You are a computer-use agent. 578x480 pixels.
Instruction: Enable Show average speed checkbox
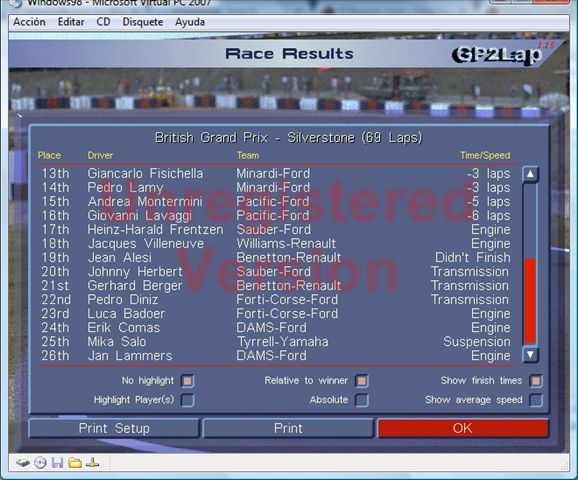[536, 400]
